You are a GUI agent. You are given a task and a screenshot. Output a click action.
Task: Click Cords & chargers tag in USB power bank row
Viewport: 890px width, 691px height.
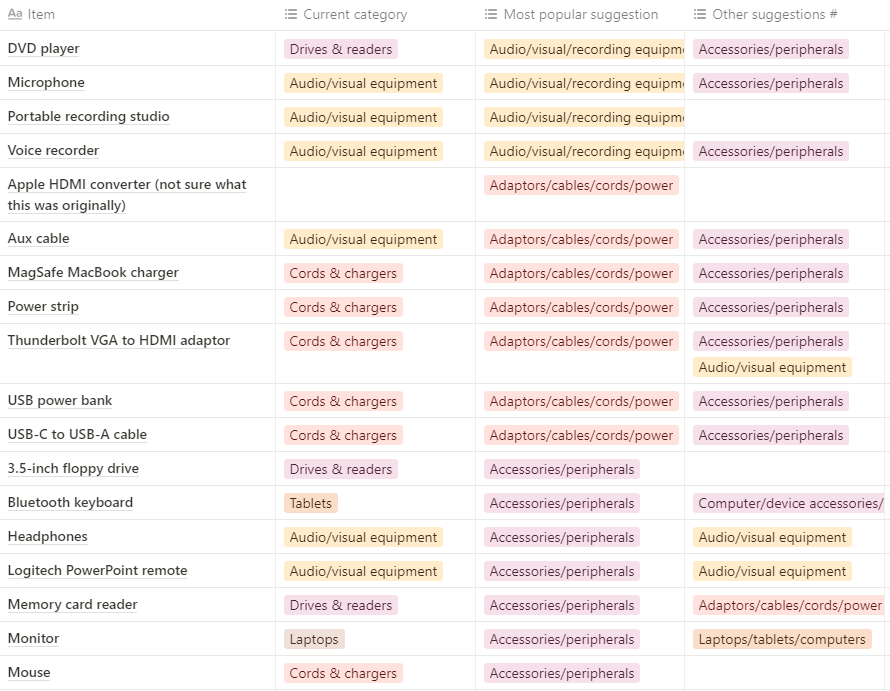[x=343, y=401]
